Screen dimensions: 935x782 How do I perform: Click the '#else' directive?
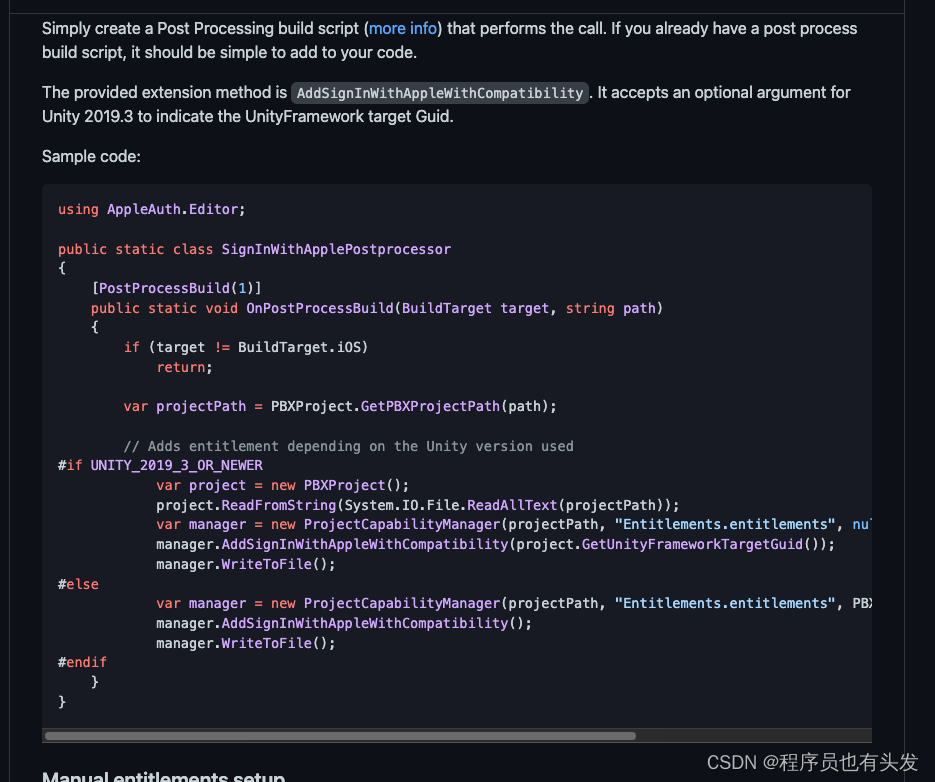(x=78, y=584)
